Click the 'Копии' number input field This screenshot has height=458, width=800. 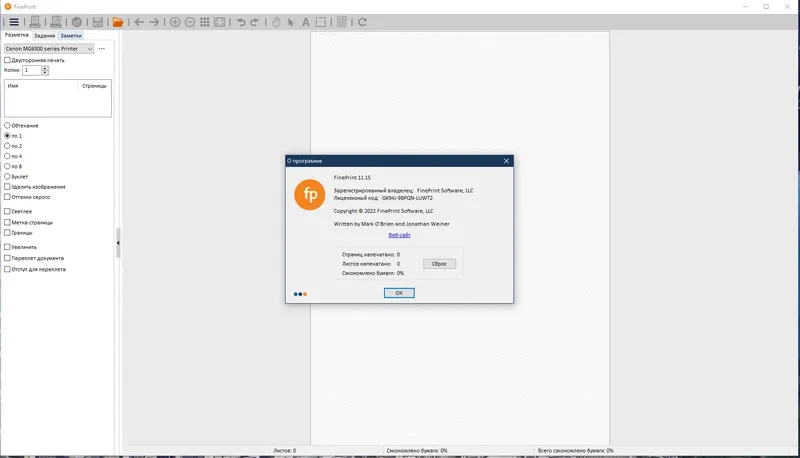(32, 70)
